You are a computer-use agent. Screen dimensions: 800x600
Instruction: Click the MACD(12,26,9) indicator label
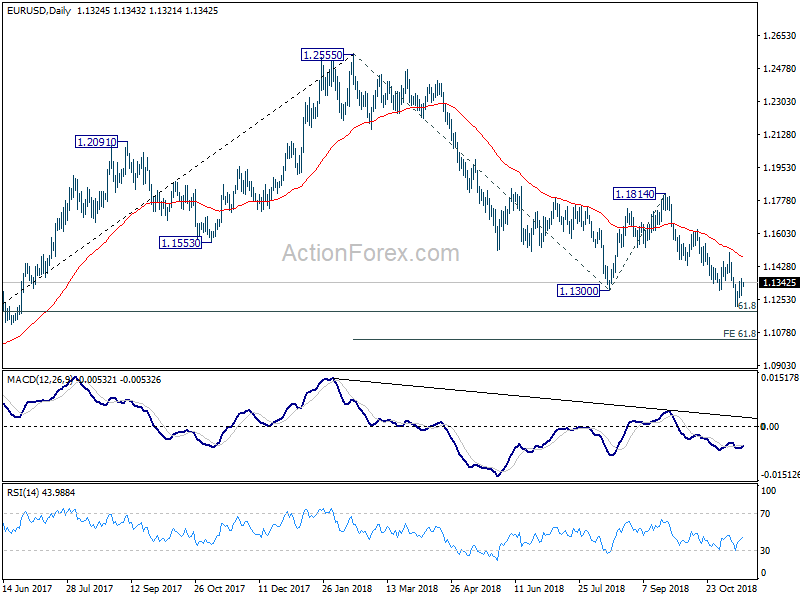pyautogui.click(x=39, y=380)
